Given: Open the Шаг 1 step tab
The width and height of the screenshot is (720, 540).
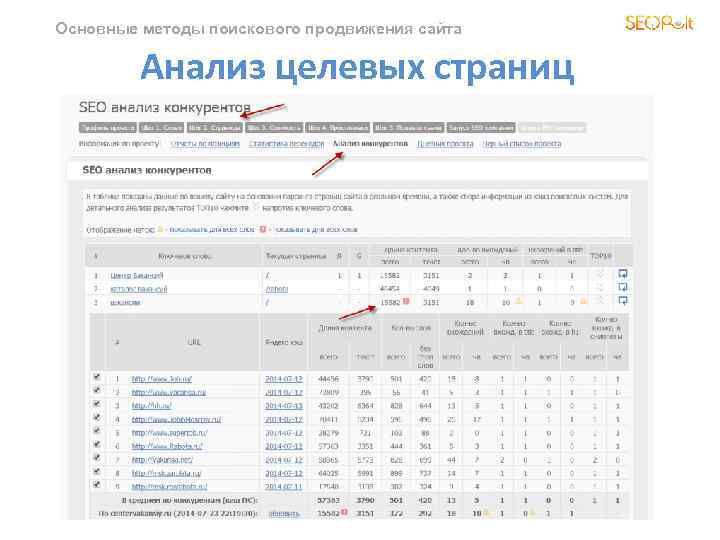Looking at the screenshot, I should [x=162, y=128].
